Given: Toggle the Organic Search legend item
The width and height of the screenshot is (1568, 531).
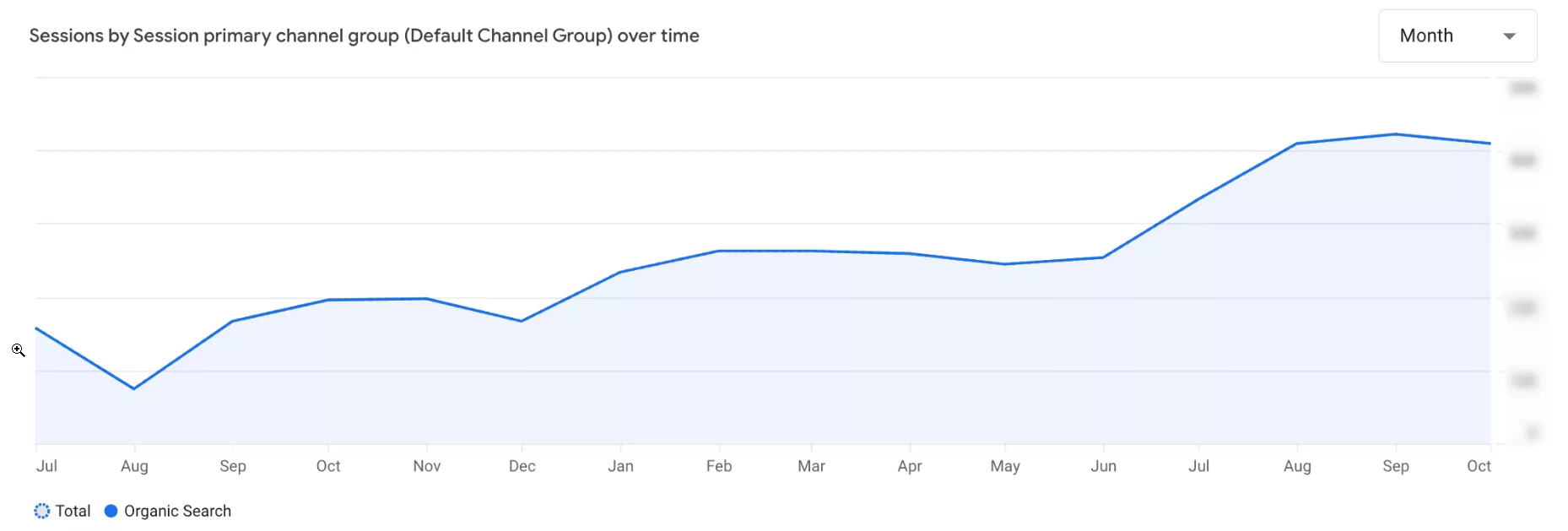Looking at the screenshot, I should click(168, 511).
